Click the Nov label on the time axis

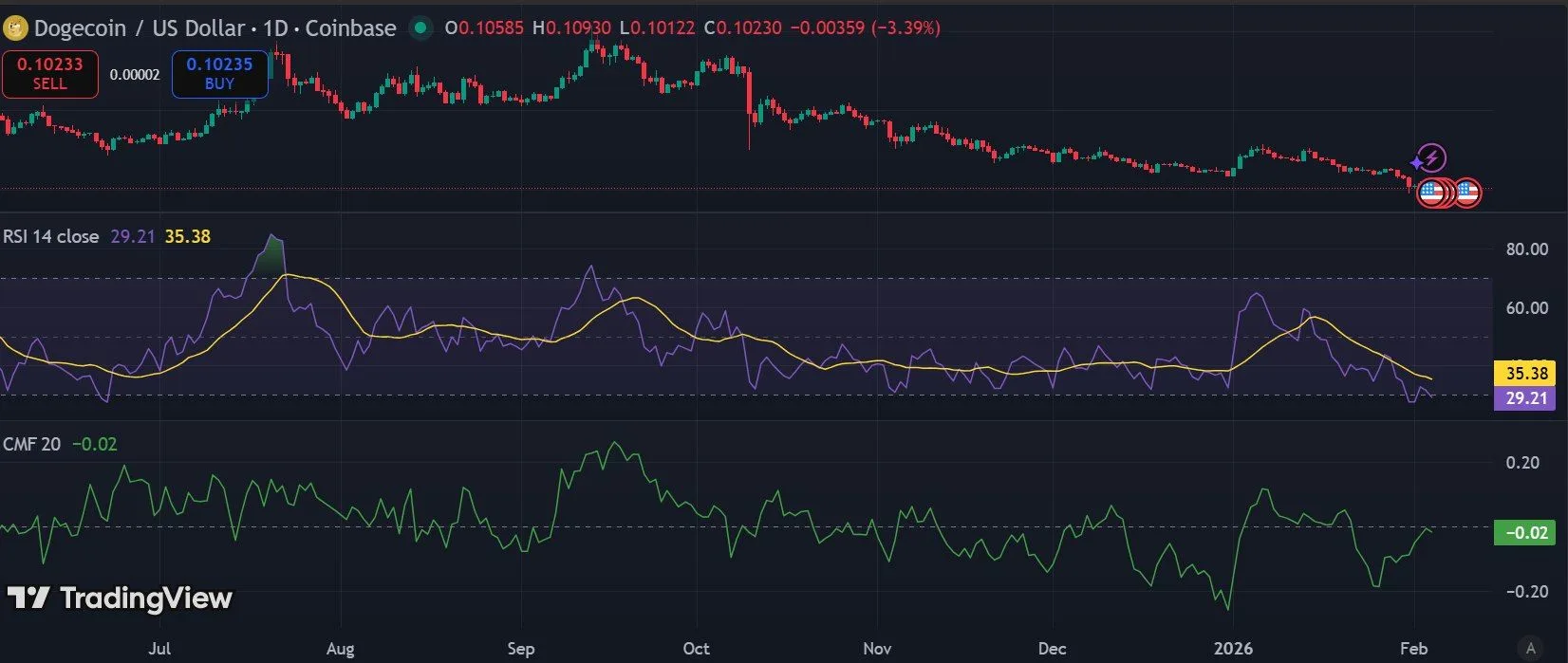click(877, 649)
